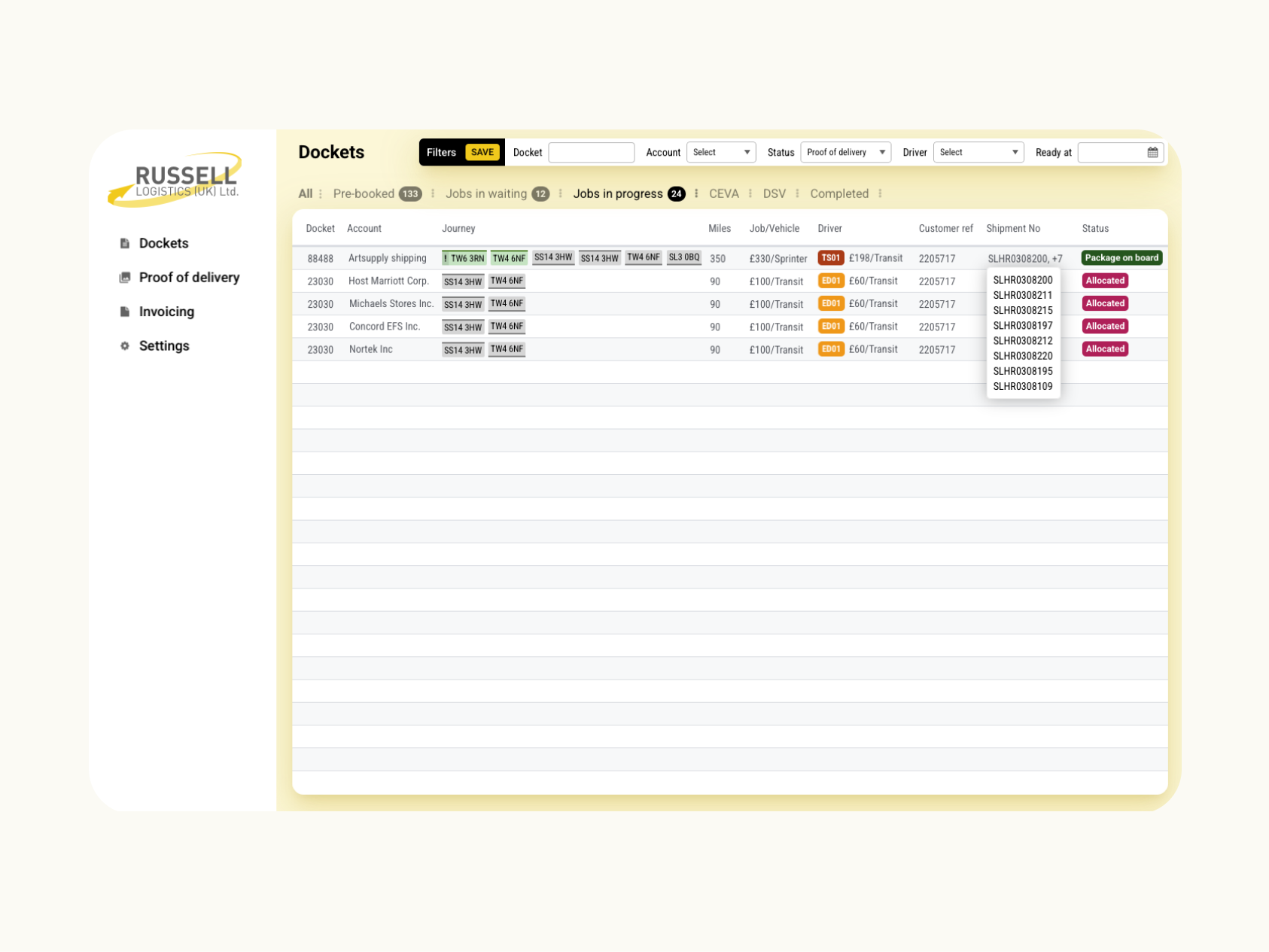The width and height of the screenshot is (1269, 952).
Task: Sort by the Miles column header
Action: coord(720,228)
